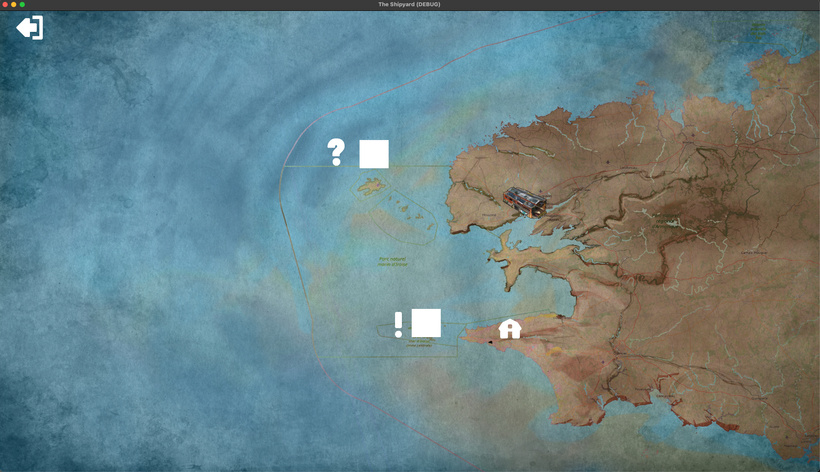Image resolution: width=820 pixels, height=472 pixels.
Task: Minimize the window with the yellow button
Action: pyautogui.click(x=14, y=5)
